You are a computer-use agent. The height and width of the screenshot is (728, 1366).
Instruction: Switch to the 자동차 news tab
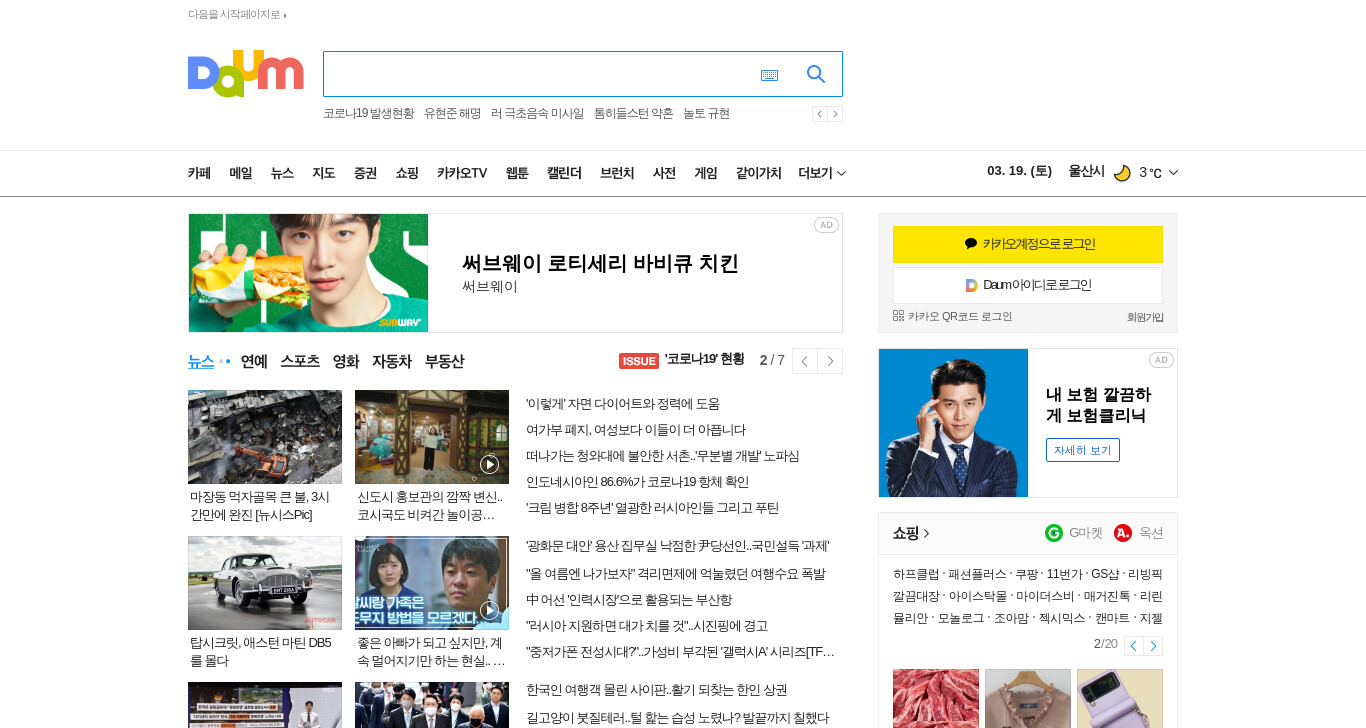pos(392,361)
